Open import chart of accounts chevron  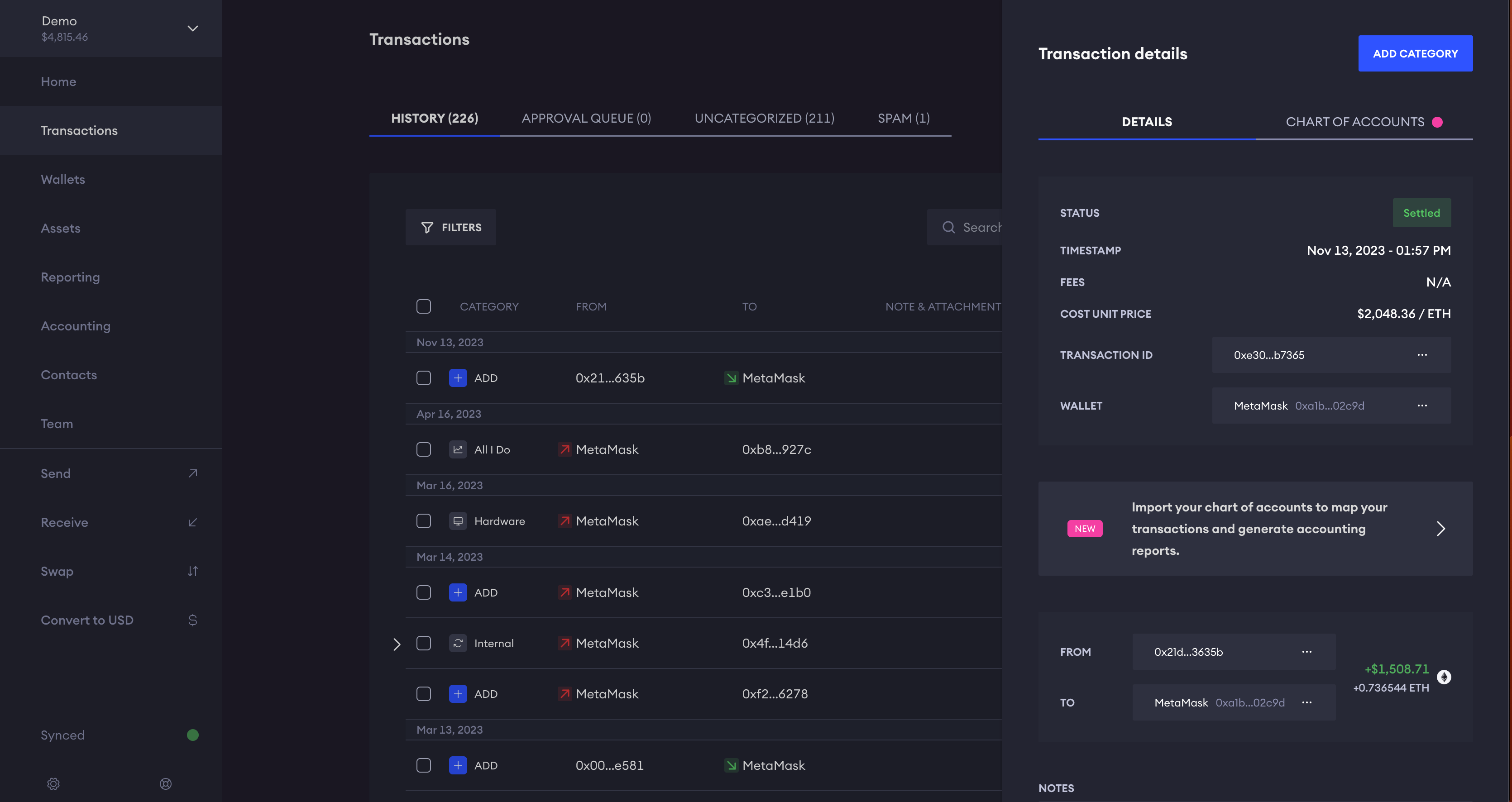(x=1441, y=529)
